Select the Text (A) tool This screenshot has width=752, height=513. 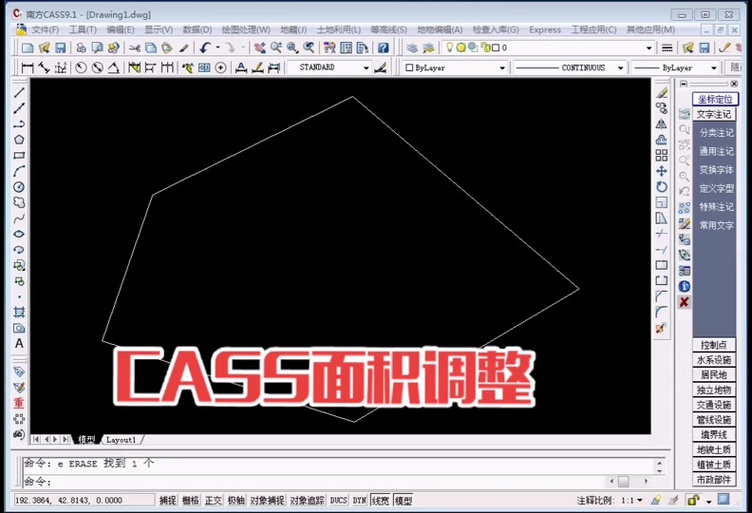[x=19, y=343]
